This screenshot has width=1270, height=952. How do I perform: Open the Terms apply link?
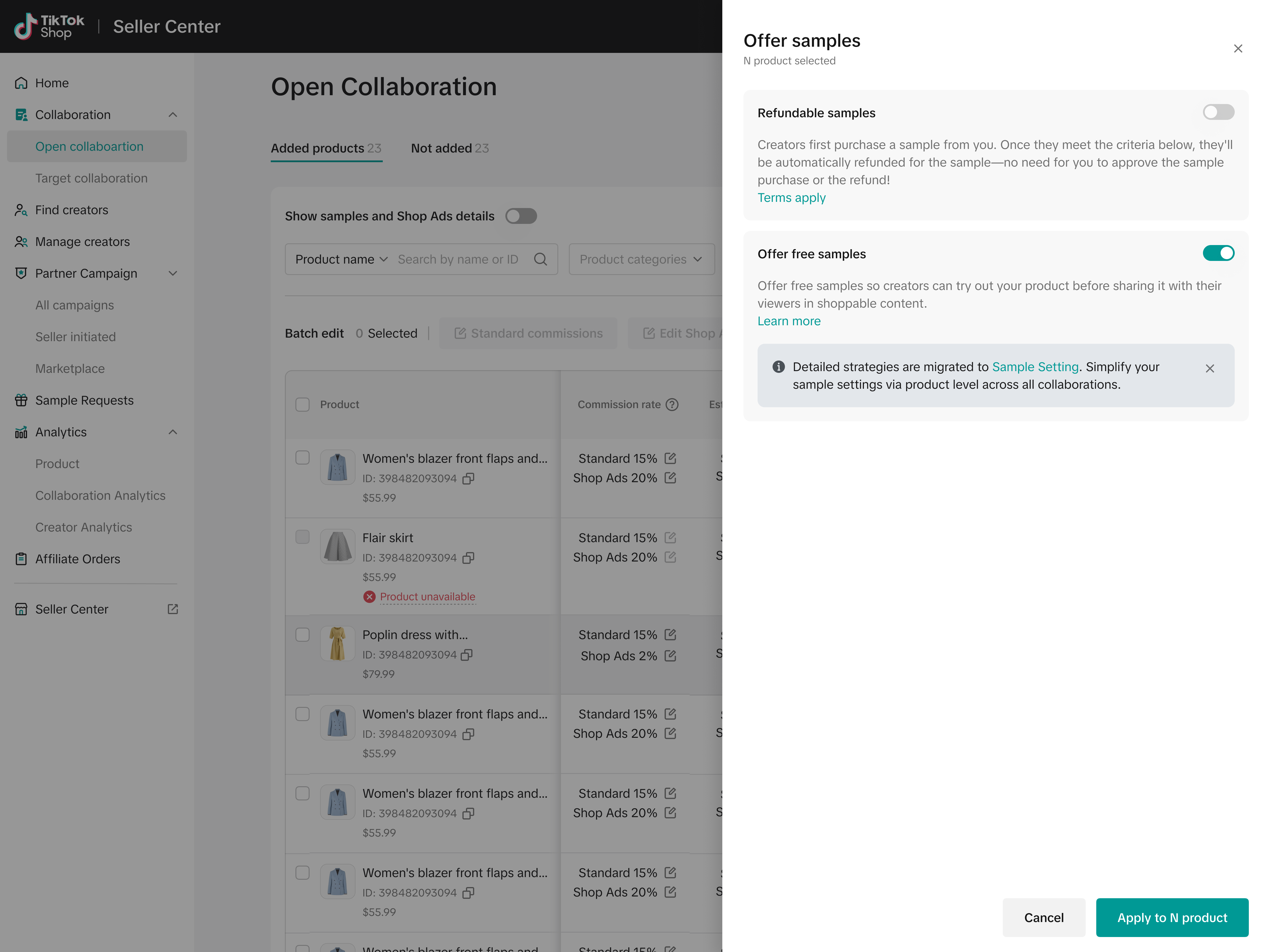791,197
